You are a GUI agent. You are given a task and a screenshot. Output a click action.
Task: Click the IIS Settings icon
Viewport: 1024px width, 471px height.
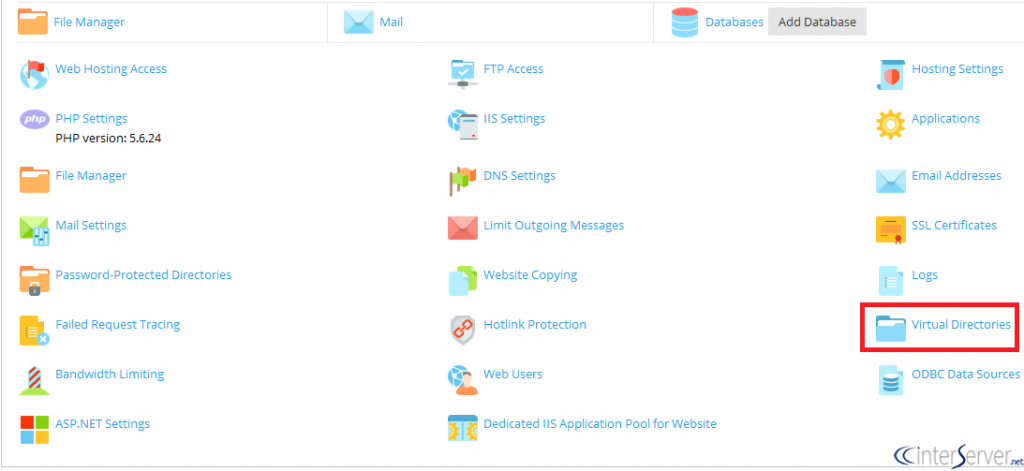point(463,124)
